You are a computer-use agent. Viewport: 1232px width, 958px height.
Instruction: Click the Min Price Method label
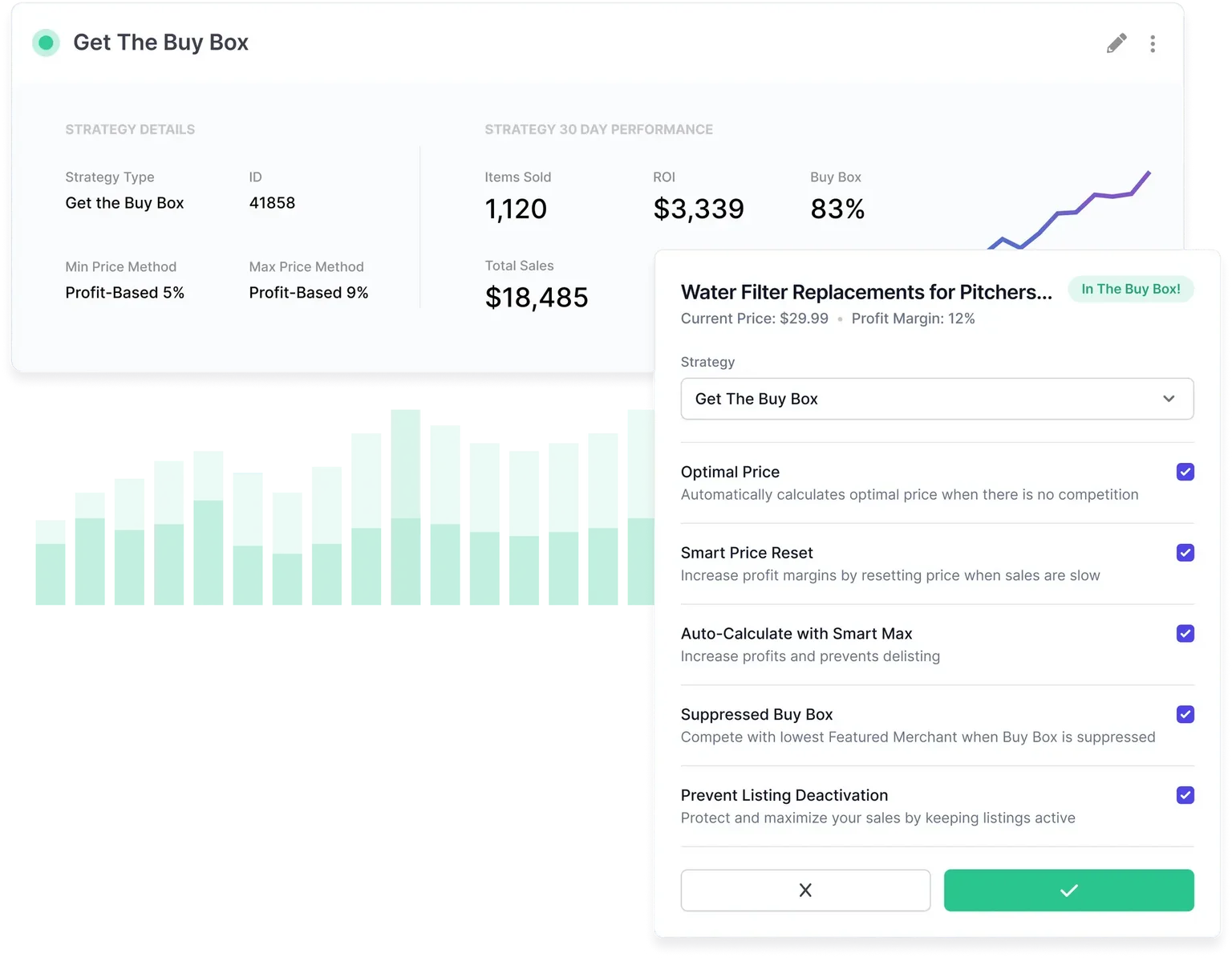[120, 266]
